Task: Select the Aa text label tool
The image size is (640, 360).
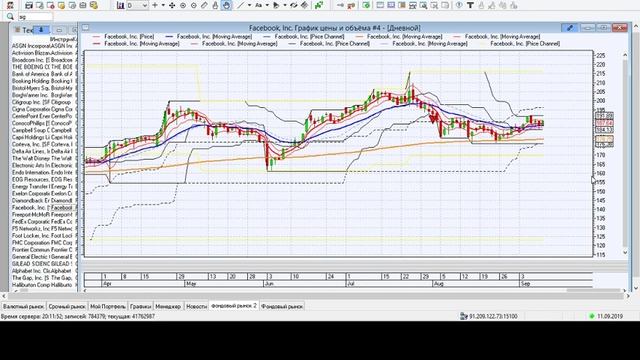Action: [258, 5]
